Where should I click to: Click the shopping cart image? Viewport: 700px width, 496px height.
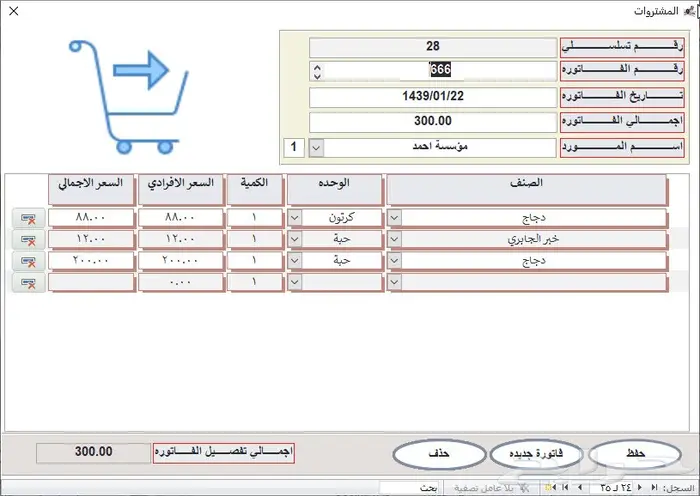pos(129,97)
